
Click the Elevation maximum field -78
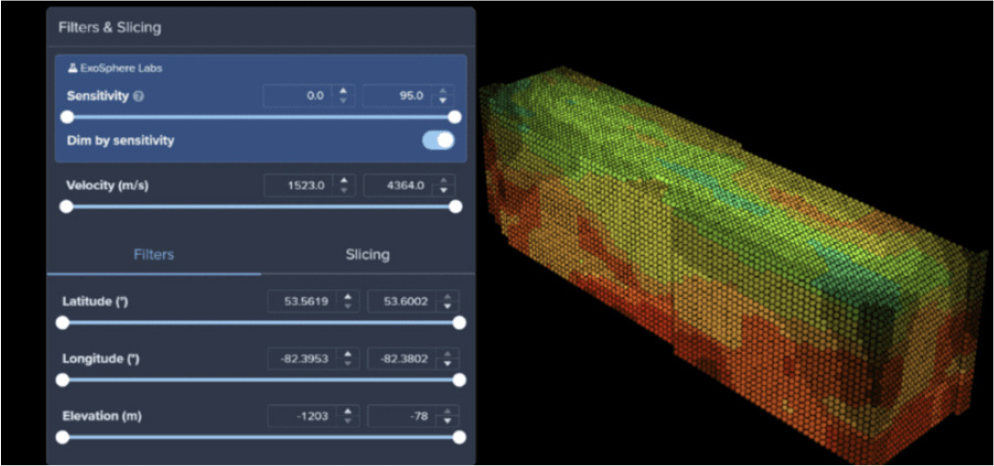coord(403,416)
